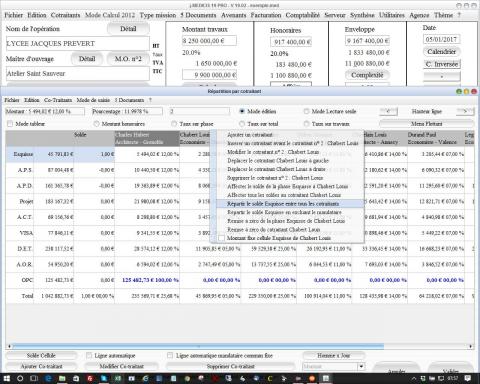Open the Windows Start menu
The height and width of the screenshot is (384, 480).
tap(6, 379)
